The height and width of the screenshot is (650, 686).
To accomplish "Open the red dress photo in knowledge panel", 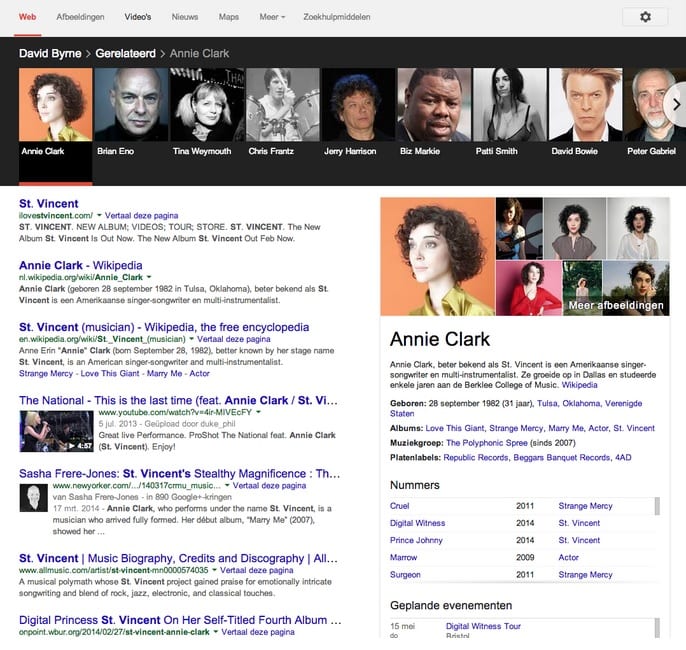I will pyautogui.click(x=528, y=288).
